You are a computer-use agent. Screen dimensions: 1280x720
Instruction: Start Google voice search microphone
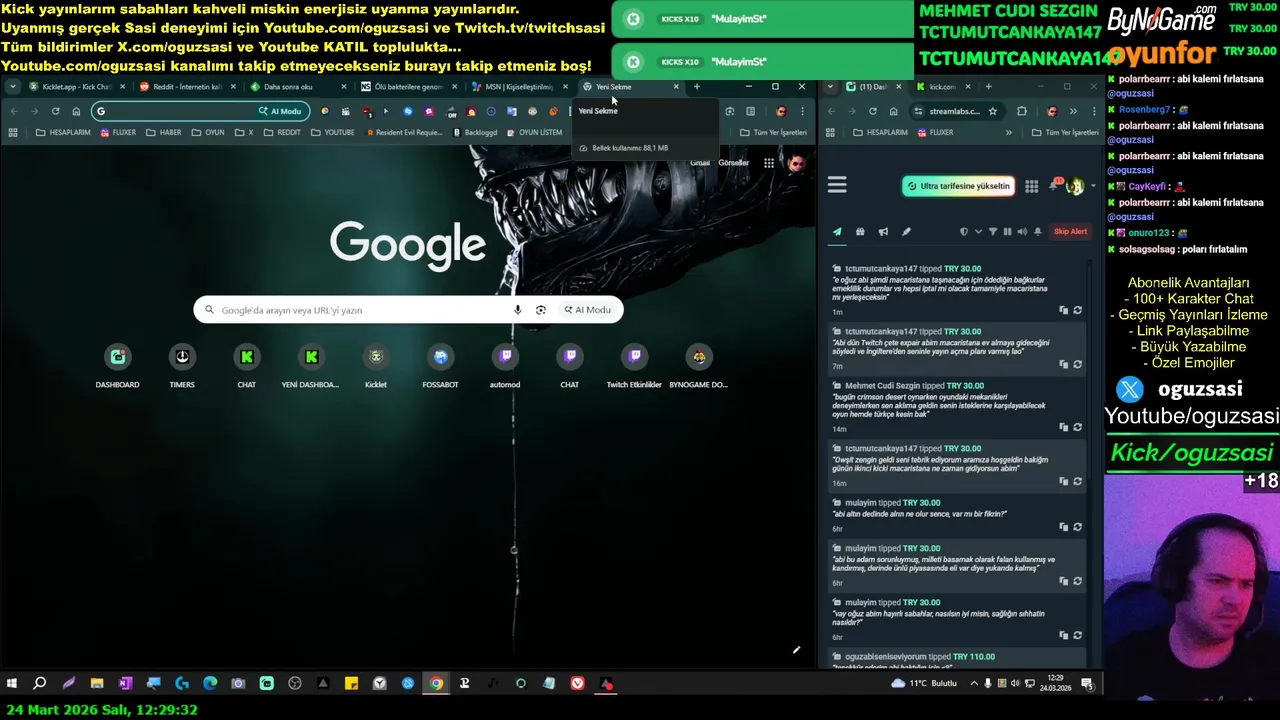tap(517, 310)
